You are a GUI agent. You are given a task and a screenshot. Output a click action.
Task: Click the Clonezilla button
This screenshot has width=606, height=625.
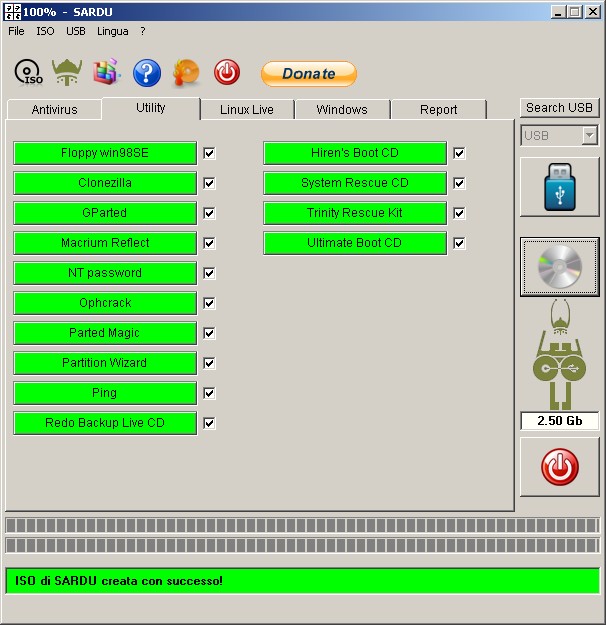coord(105,183)
